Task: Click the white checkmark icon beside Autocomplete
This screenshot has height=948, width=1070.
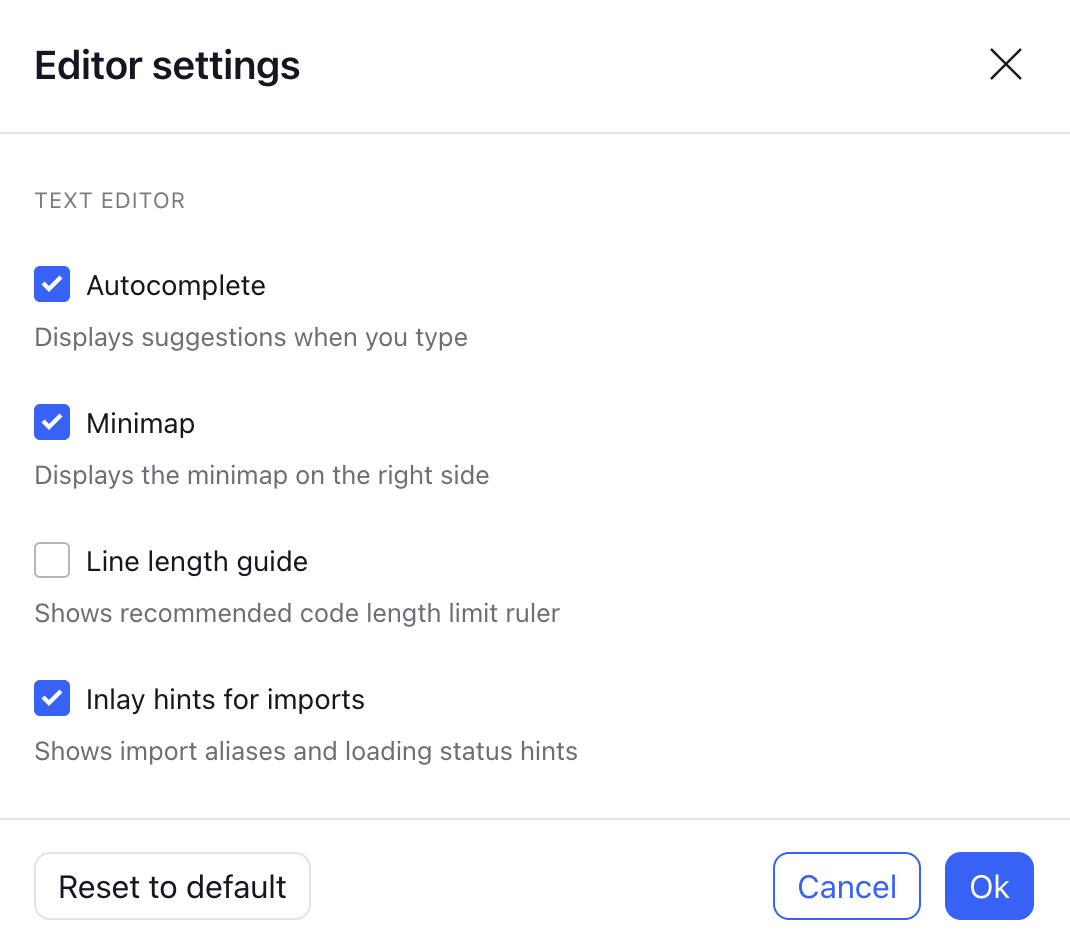Action: pos(52,284)
